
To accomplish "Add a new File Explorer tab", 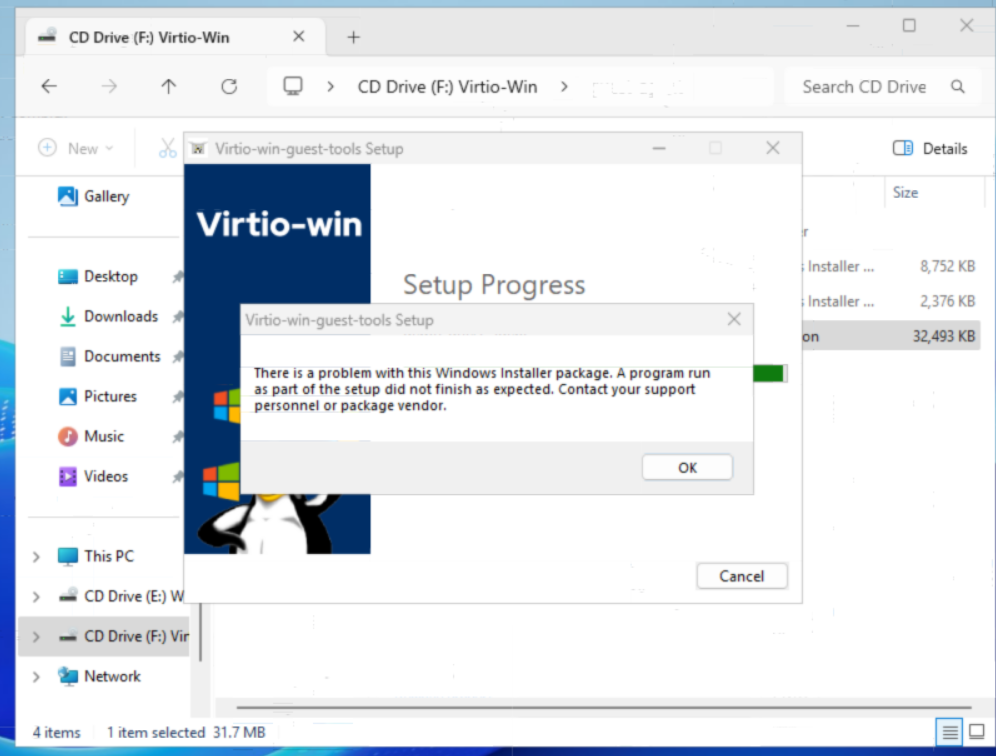I will [x=353, y=37].
